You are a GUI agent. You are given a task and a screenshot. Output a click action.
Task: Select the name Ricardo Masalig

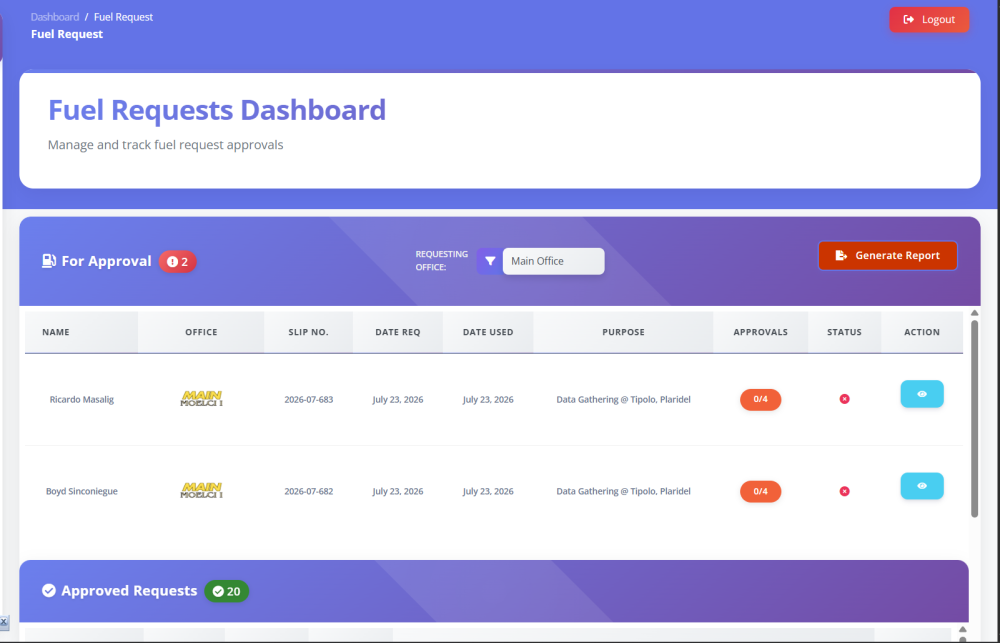click(82, 400)
